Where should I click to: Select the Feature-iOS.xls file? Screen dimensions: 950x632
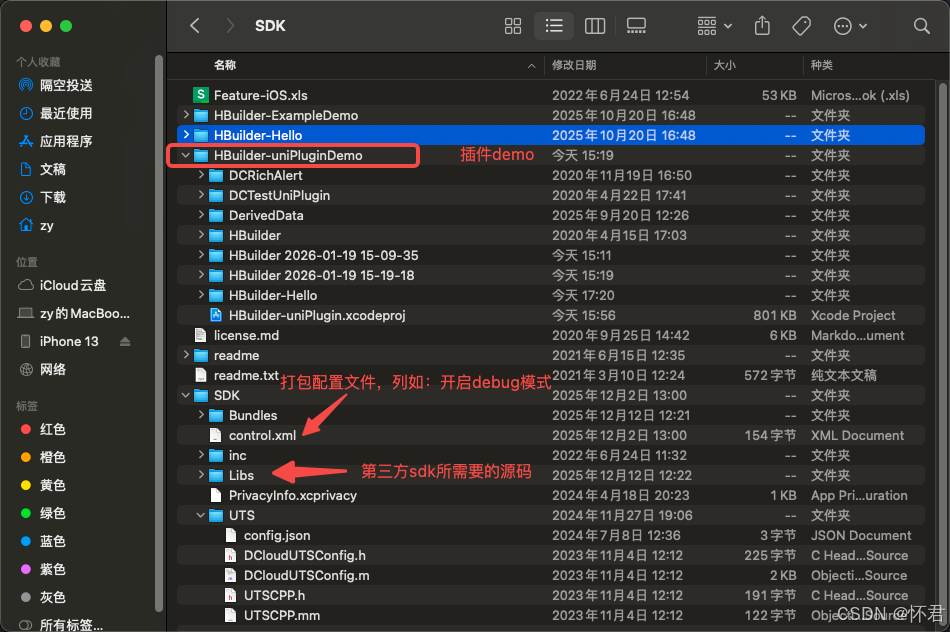pyautogui.click(x=551, y=95)
